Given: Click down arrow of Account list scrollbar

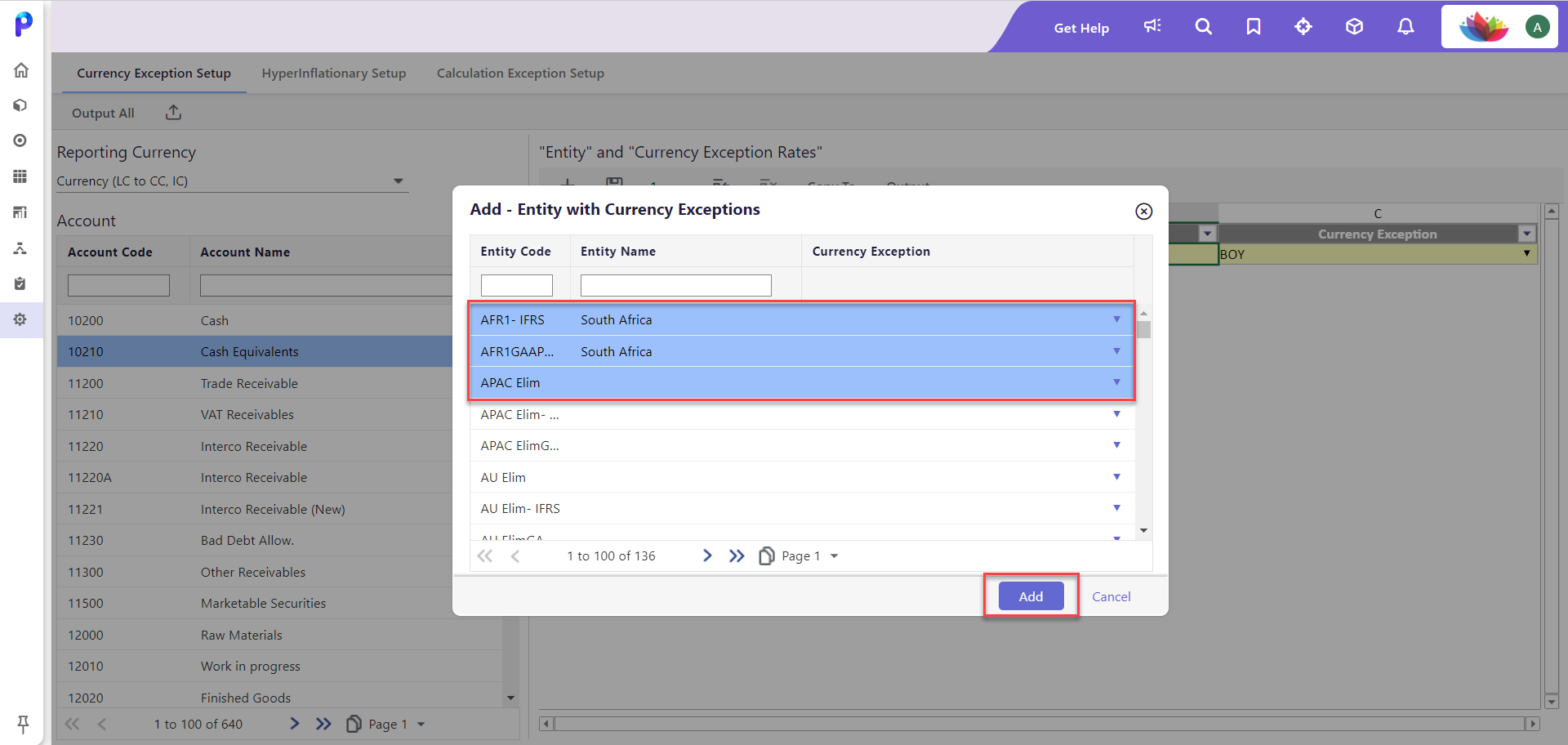Looking at the screenshot, I should tap(510, 698).
